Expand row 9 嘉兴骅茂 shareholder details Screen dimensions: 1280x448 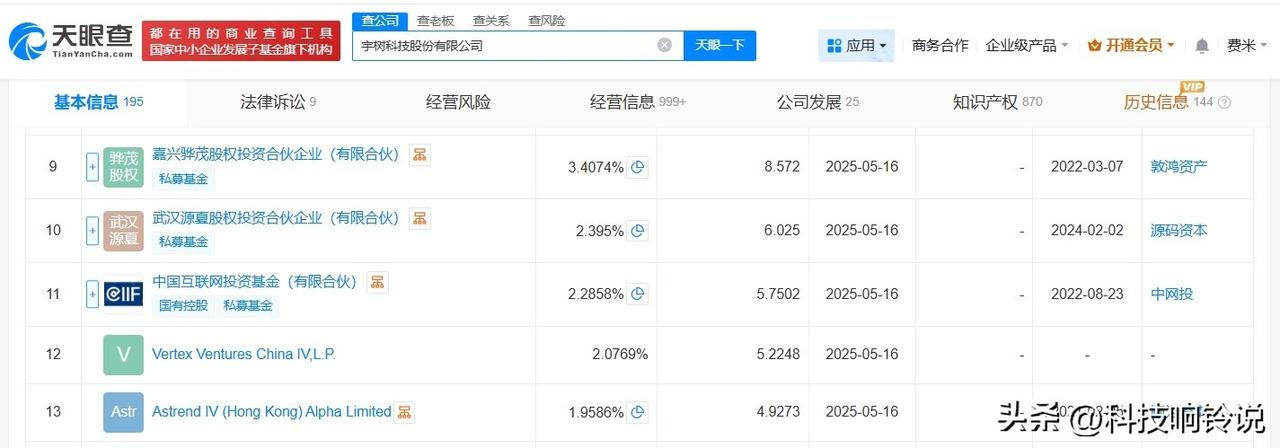click(x=93, y=167)
